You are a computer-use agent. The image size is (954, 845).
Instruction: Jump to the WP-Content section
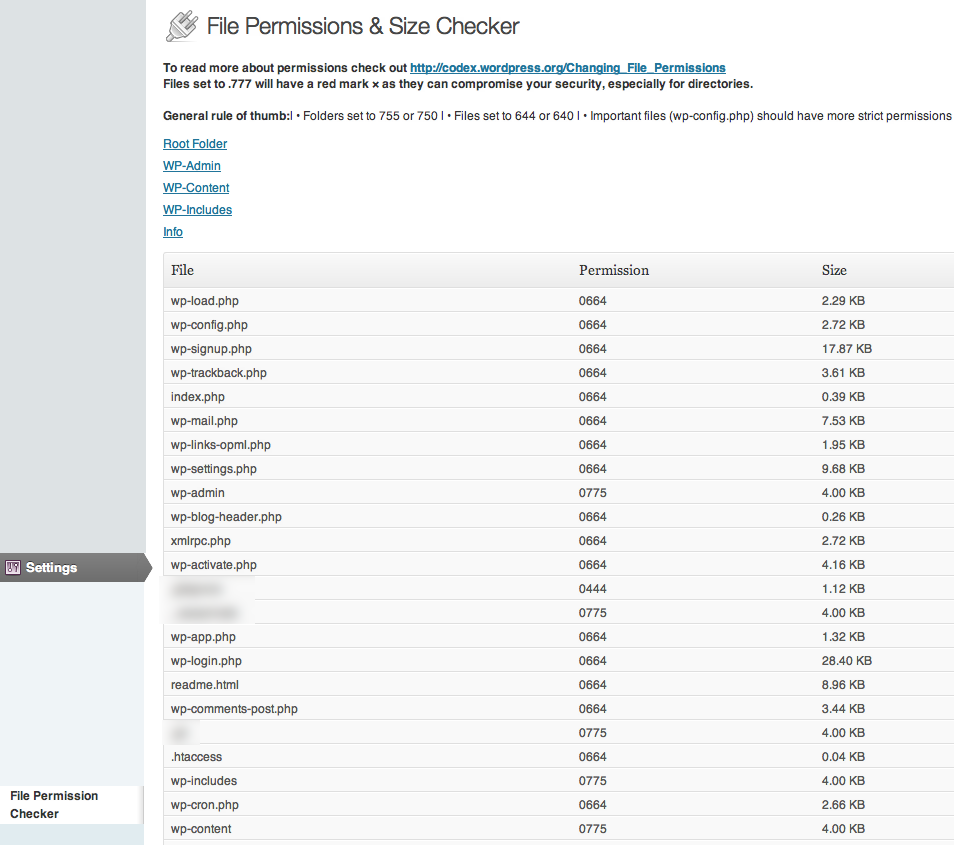click(x=196, y=187)
